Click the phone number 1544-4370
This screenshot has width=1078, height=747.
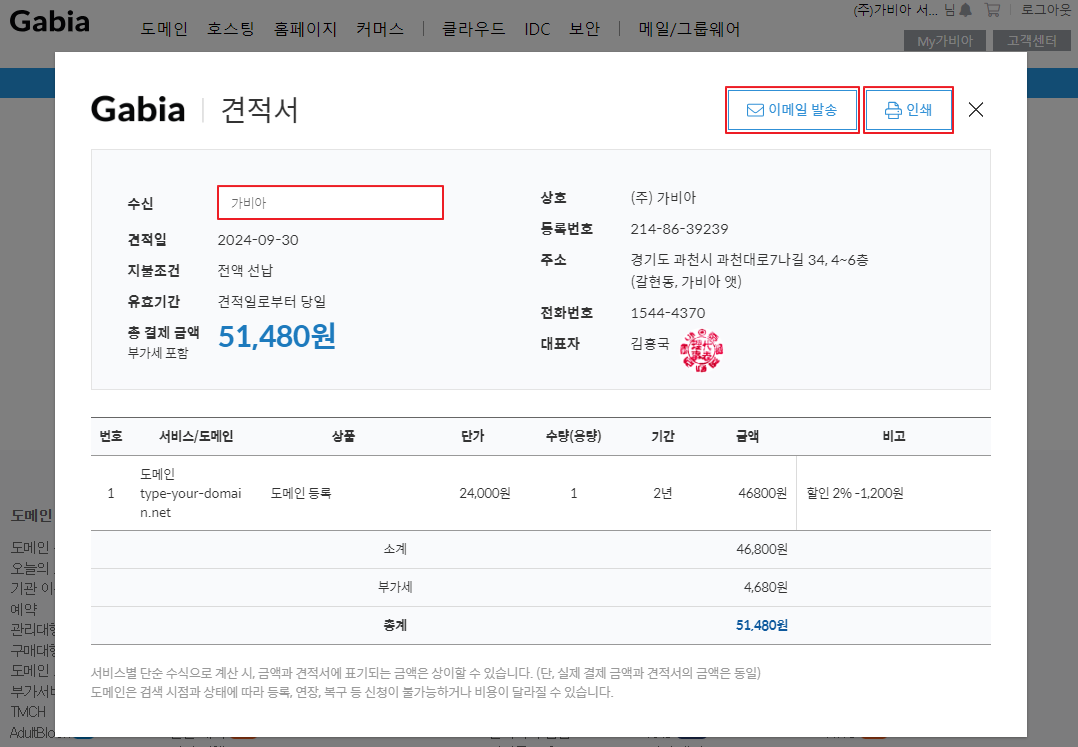(668, 313)
